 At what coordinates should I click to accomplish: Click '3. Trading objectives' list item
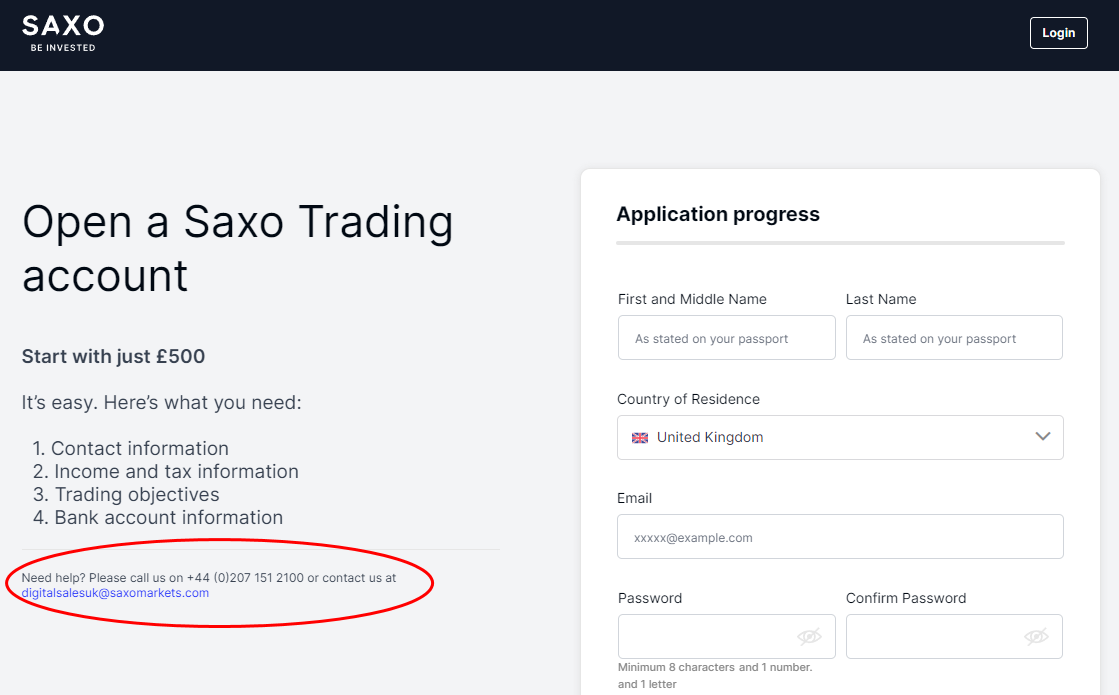pos(126,494)
